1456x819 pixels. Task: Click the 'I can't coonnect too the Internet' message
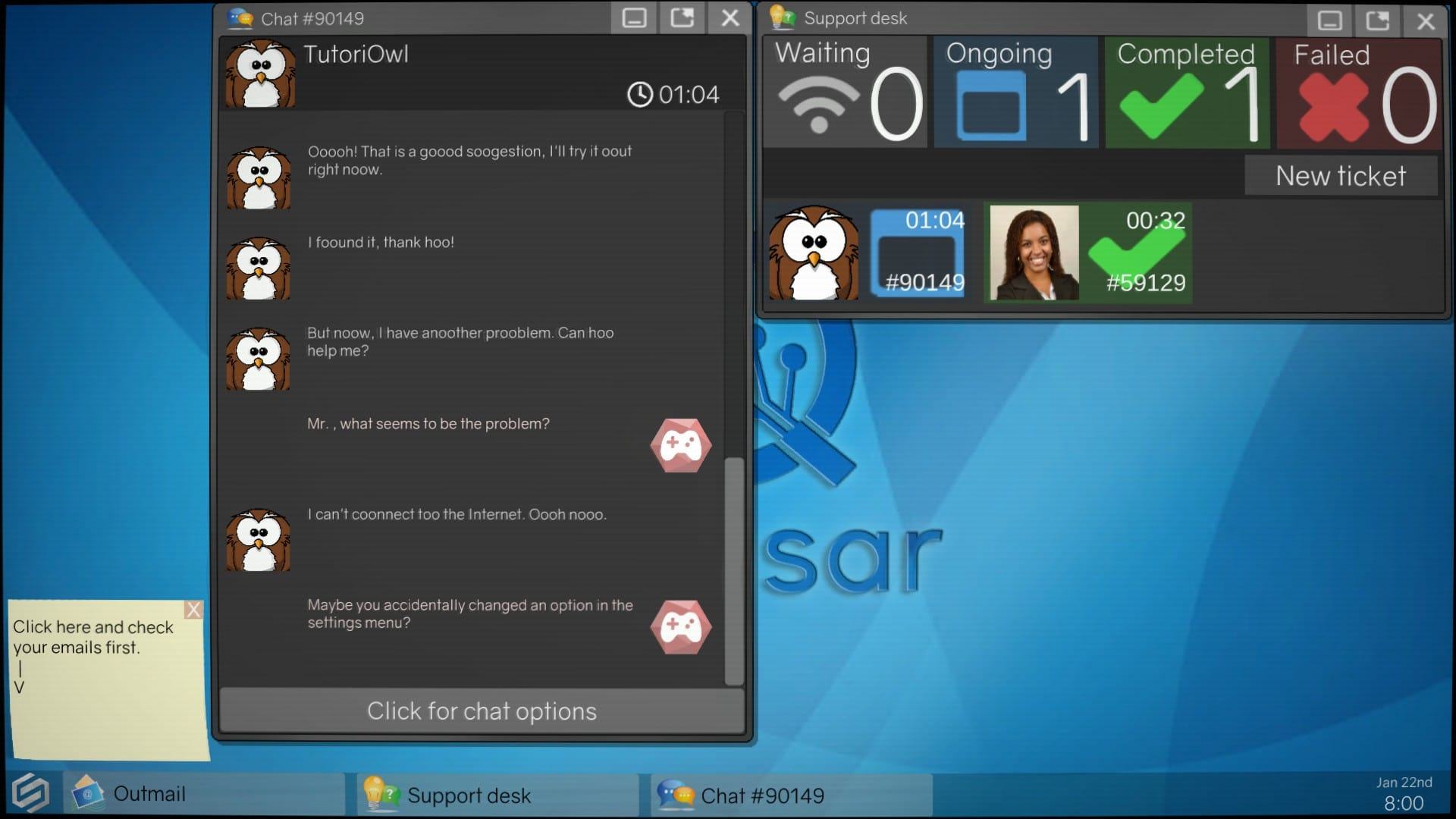coord(457,514)
